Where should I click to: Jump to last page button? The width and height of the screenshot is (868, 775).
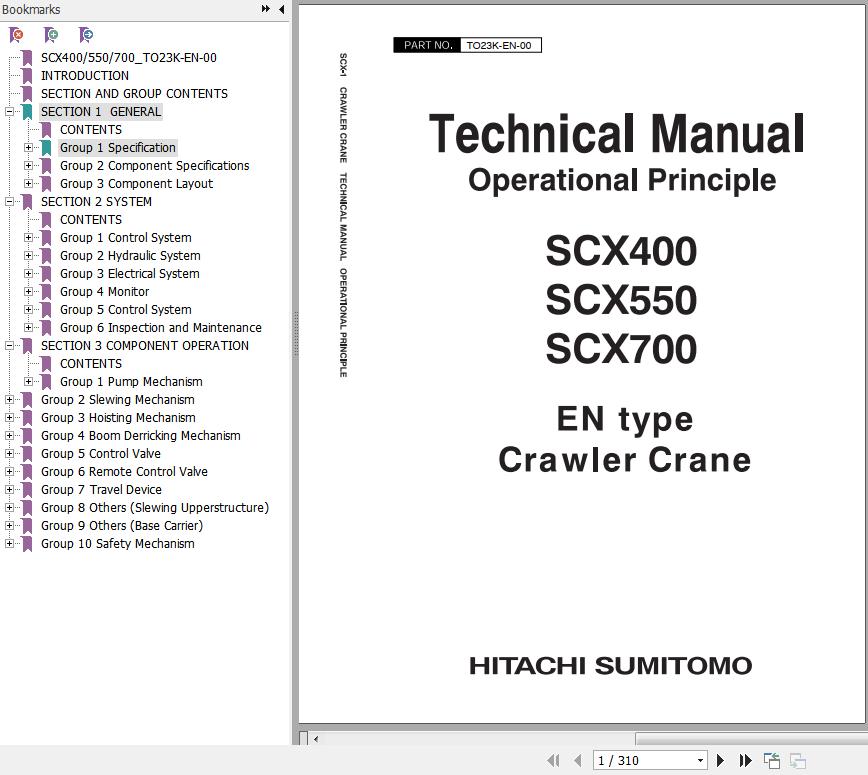745,761
